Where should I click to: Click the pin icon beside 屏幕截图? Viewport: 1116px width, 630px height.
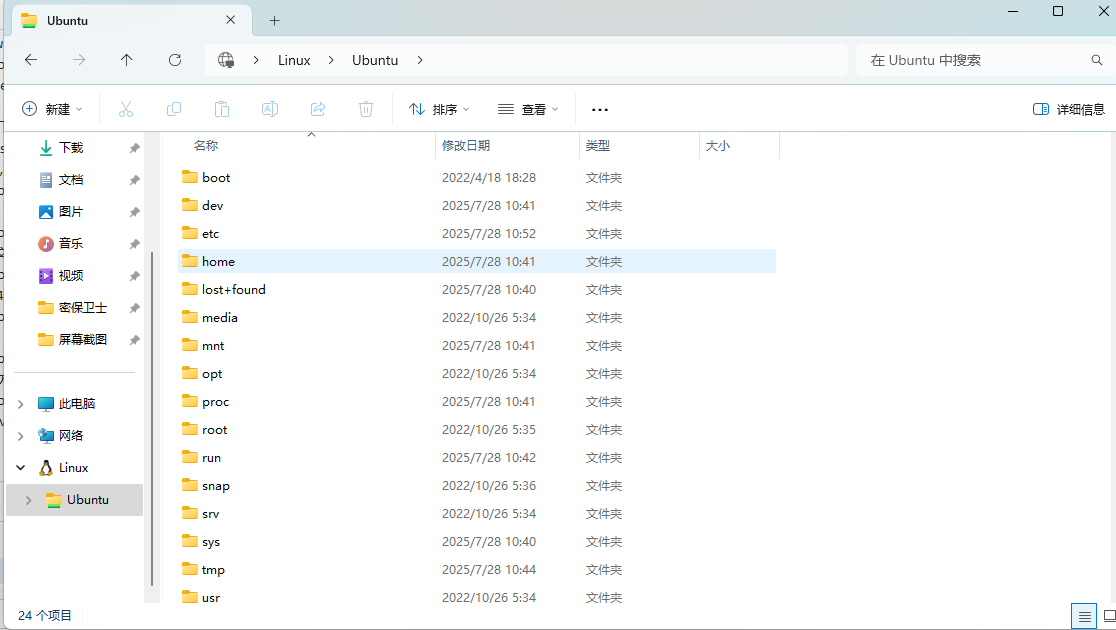[134, 340]
